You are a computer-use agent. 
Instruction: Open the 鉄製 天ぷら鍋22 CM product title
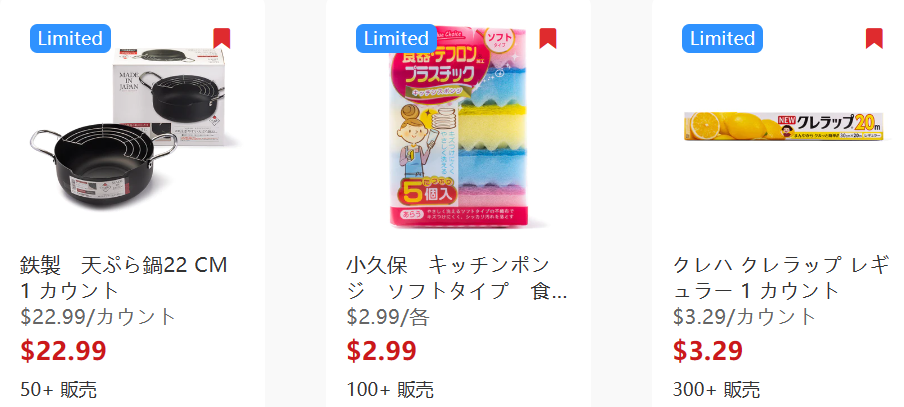click(124, 278)
